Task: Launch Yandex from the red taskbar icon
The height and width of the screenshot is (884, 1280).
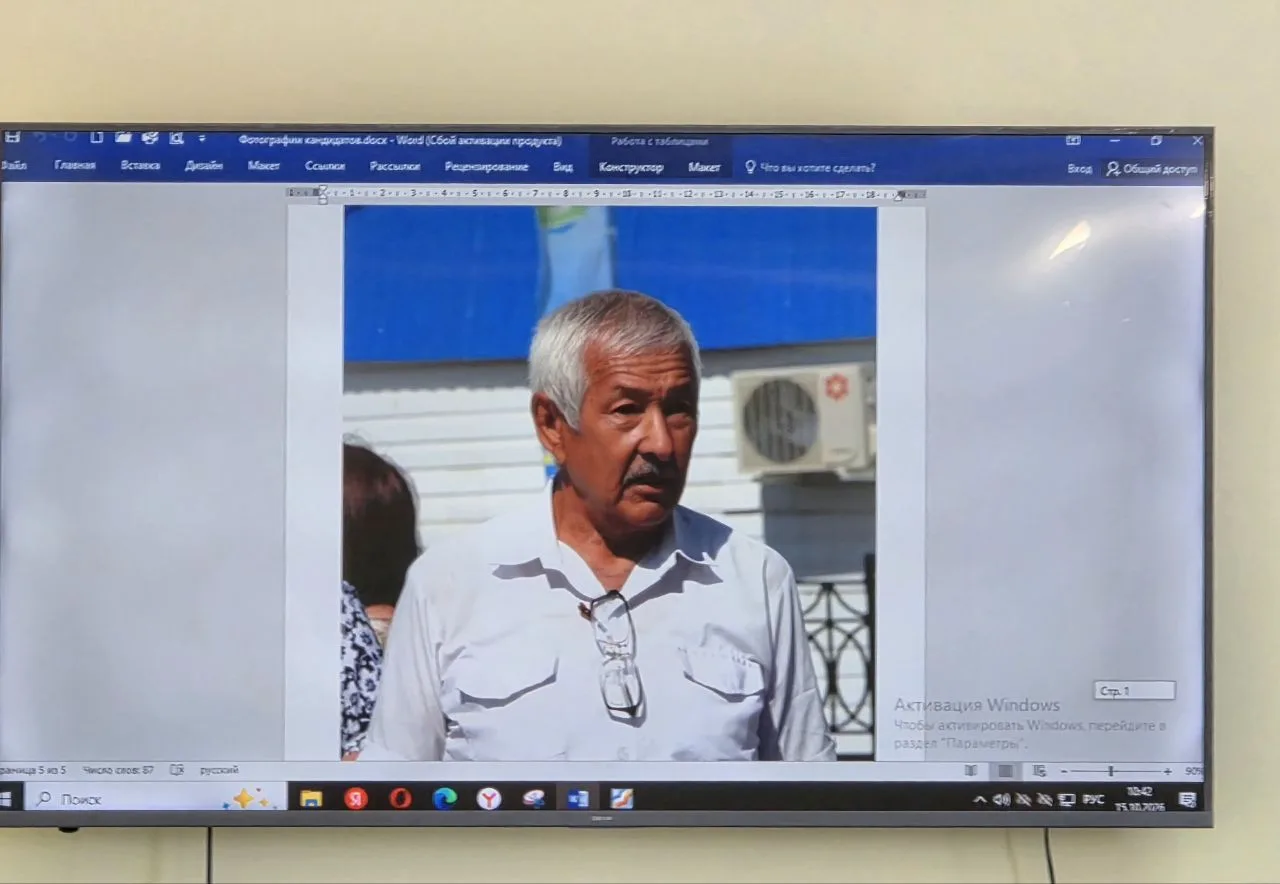Action: tap(356, 798)
